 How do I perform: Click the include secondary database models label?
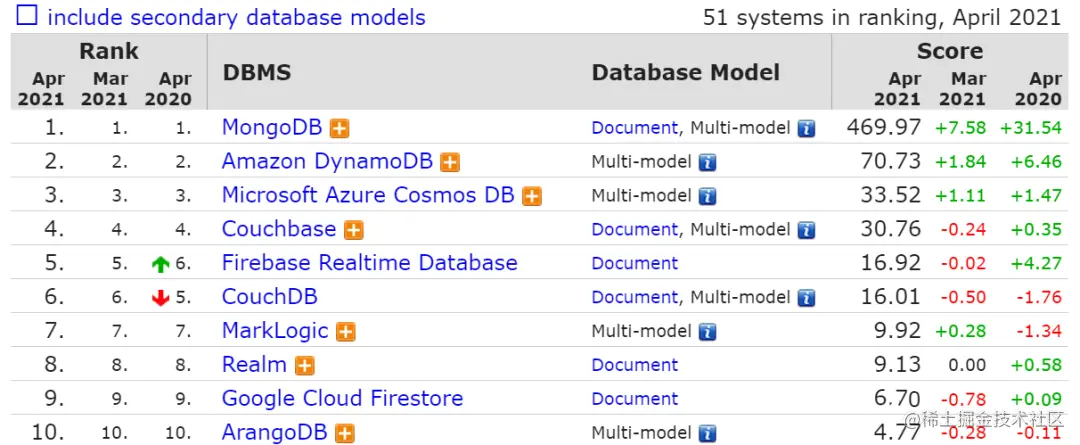(236, 17)
